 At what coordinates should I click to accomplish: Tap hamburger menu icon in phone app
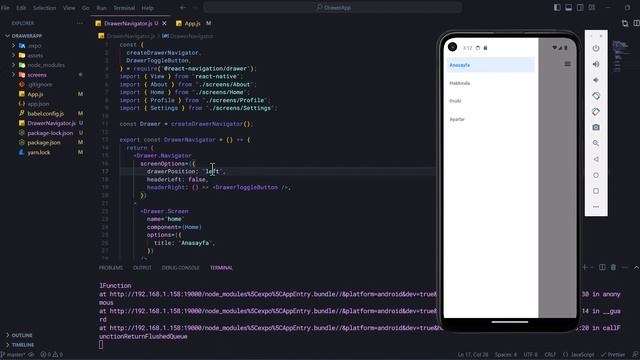[567, 64]
